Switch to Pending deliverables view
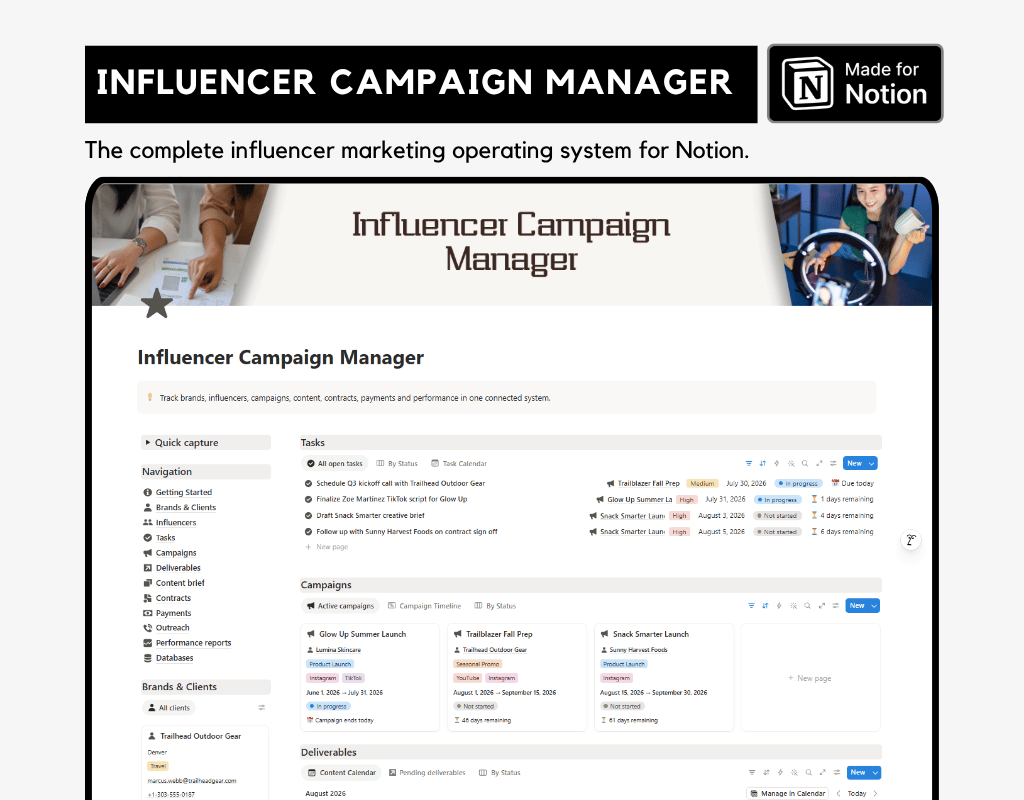The height and width of the screenshot is (800, 1024). 427,773
